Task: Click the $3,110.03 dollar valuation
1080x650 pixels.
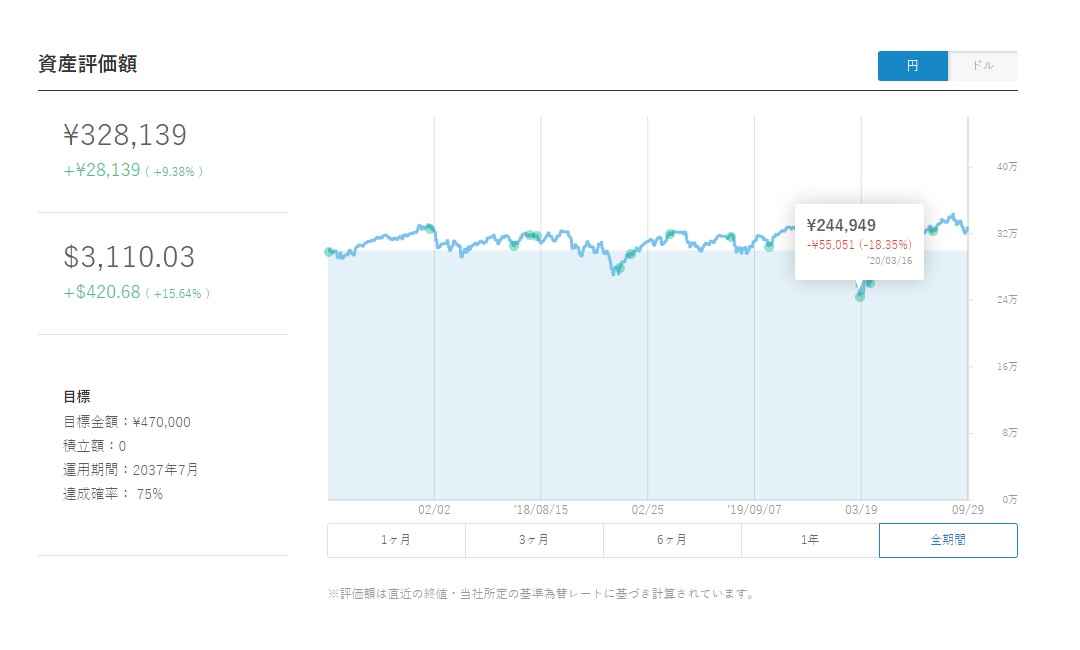Action: tap(129, 257)
